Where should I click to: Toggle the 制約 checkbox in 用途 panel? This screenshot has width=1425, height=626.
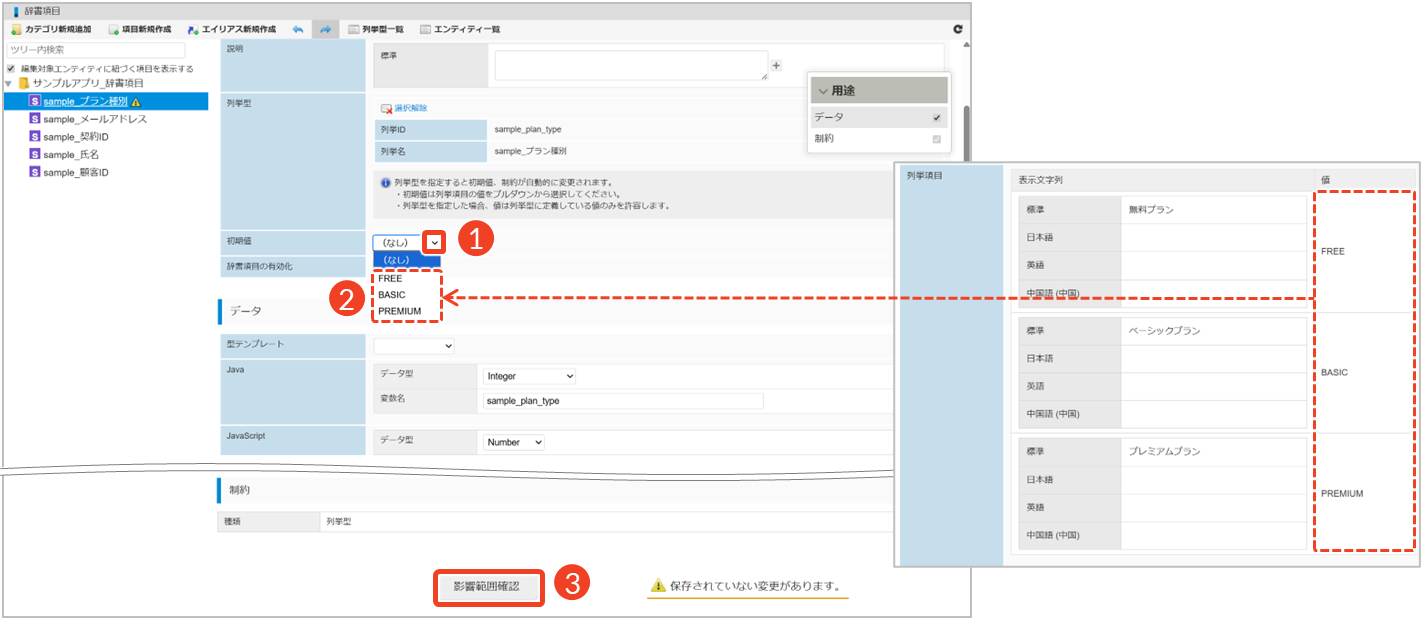[x=936, y=139]
